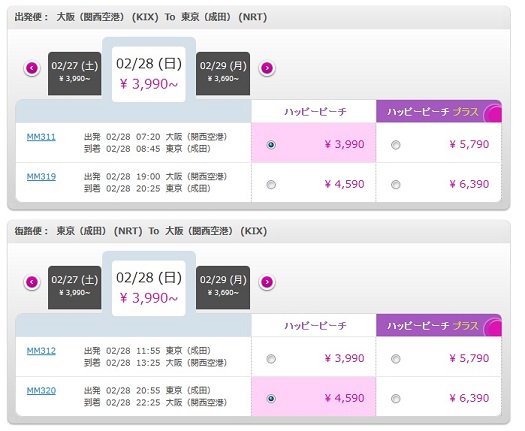Select outbound 02/29 (月) date tab
The image size is (525, 431).
pos(223,74)
